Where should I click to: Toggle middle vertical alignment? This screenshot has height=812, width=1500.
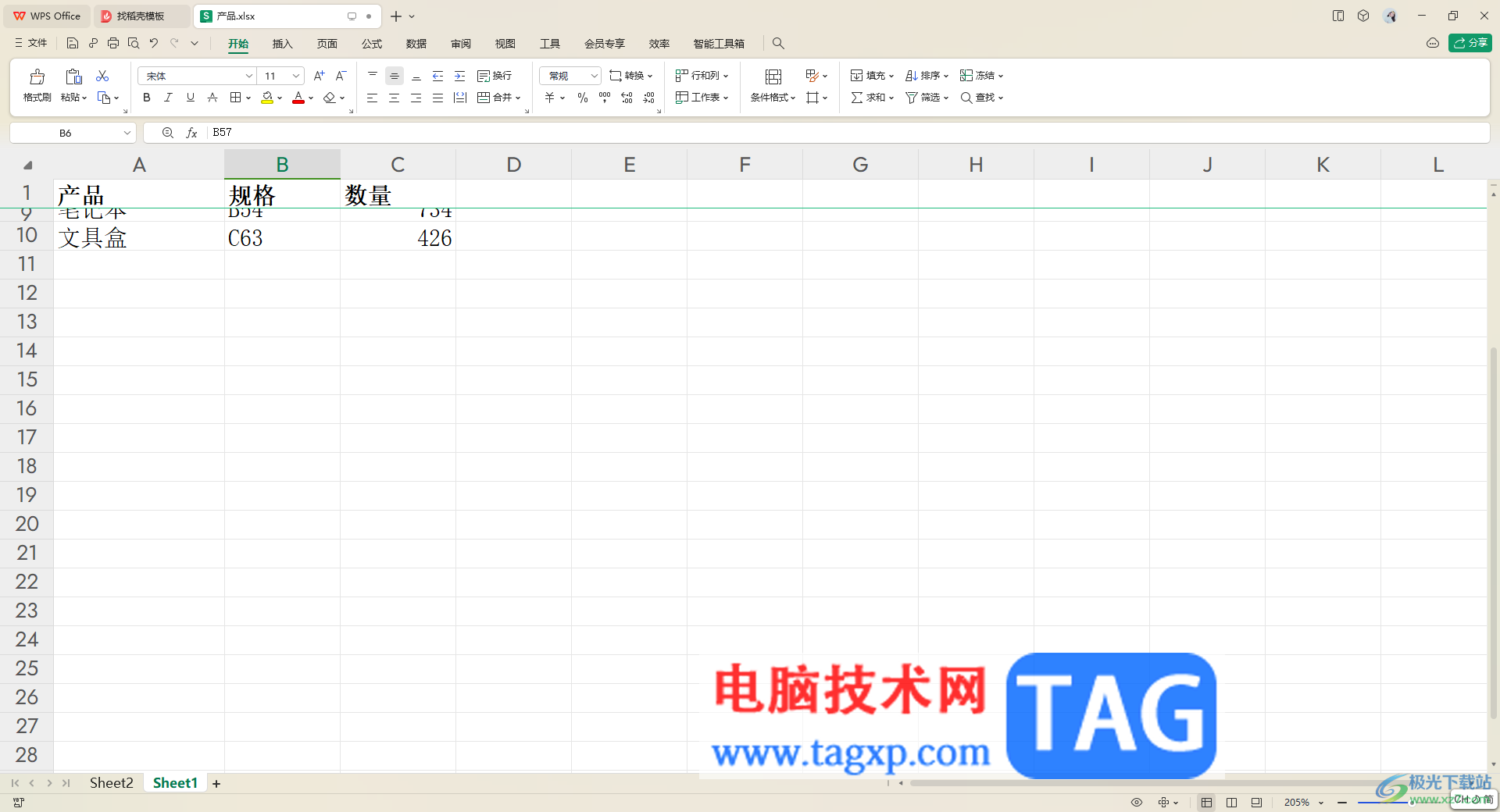[x=395, y=76]
